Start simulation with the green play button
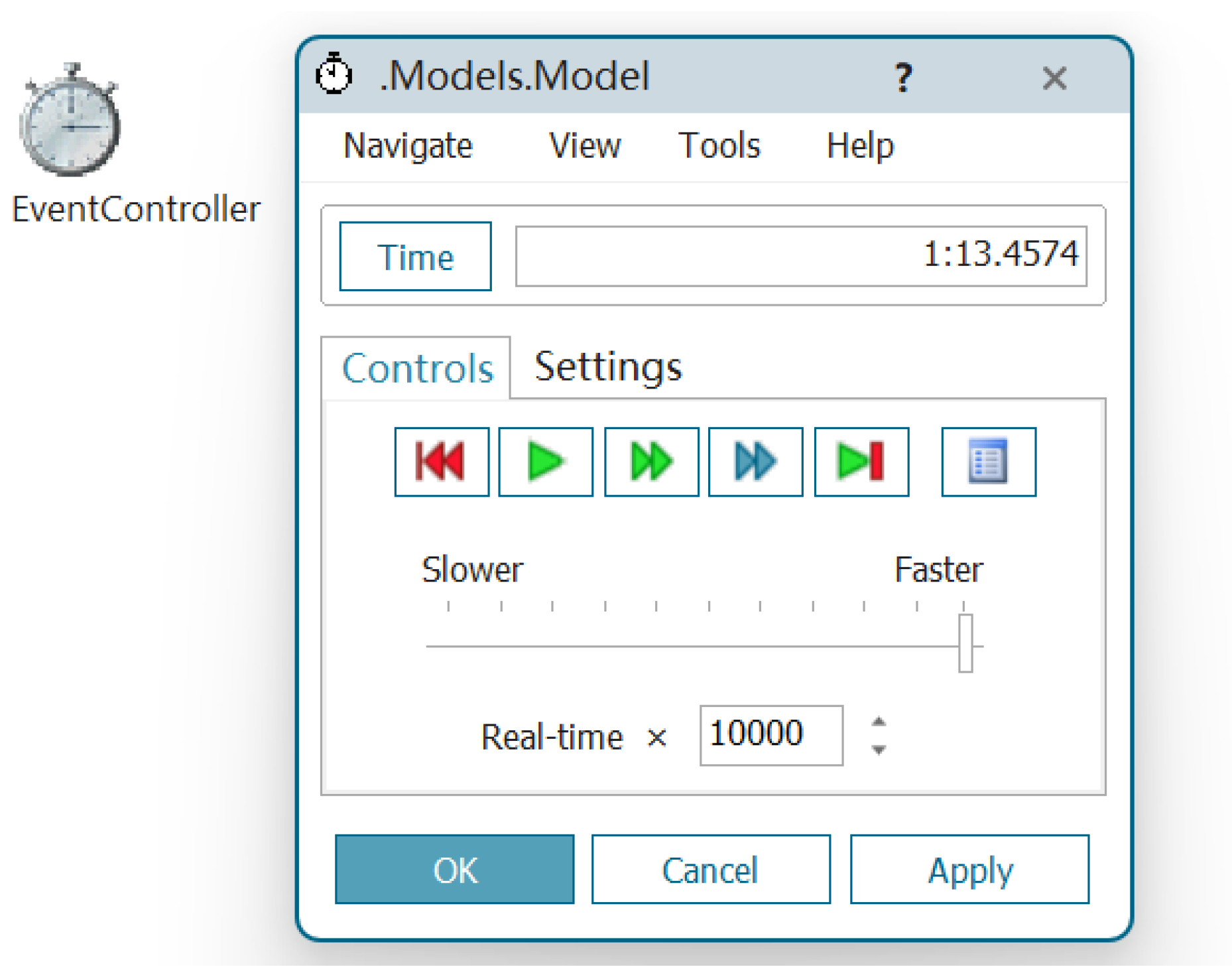 pos(545,462)
